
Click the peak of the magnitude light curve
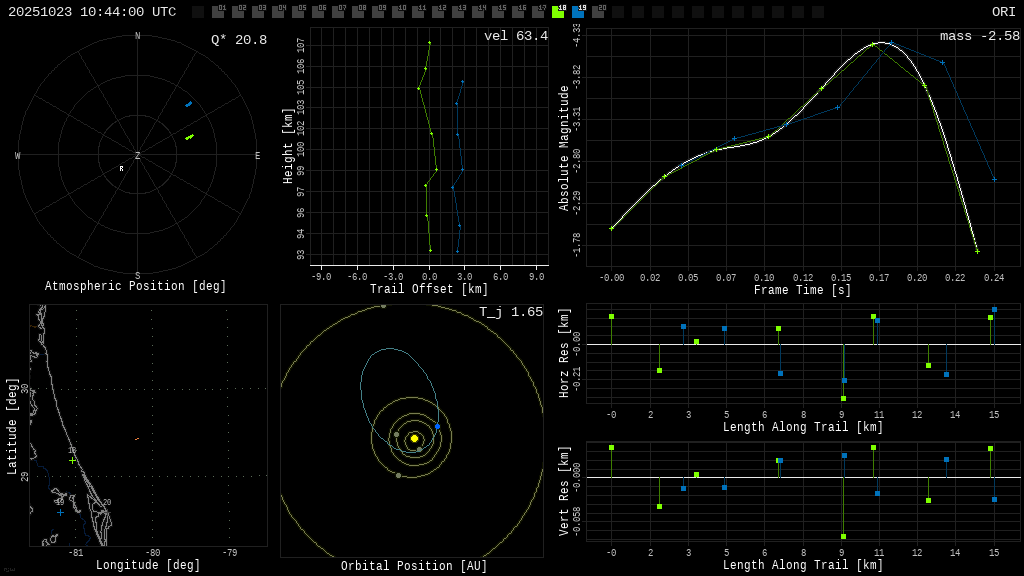point(881,43)
